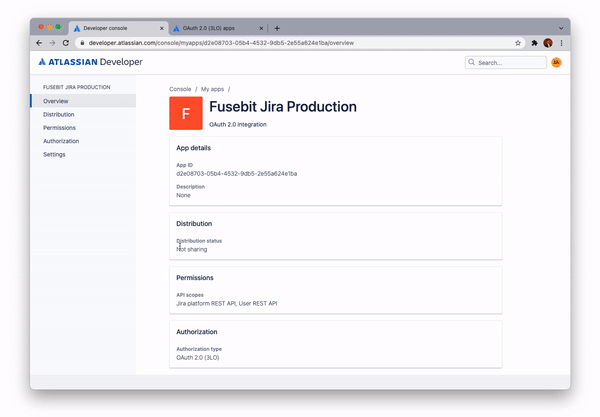The height and width of the screenshot is (417, 600).
Task: Click the address bar URL
Action: coord(221,43)
